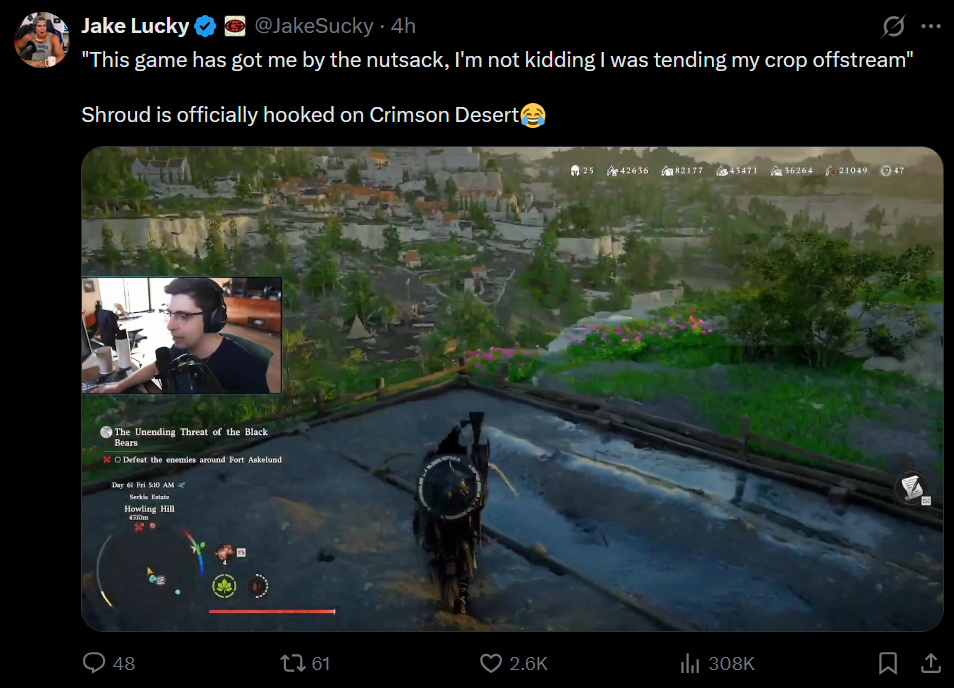This screenshot has height=688, width=954.
Task: Like the post with heart icon
Action: (491, 662)
